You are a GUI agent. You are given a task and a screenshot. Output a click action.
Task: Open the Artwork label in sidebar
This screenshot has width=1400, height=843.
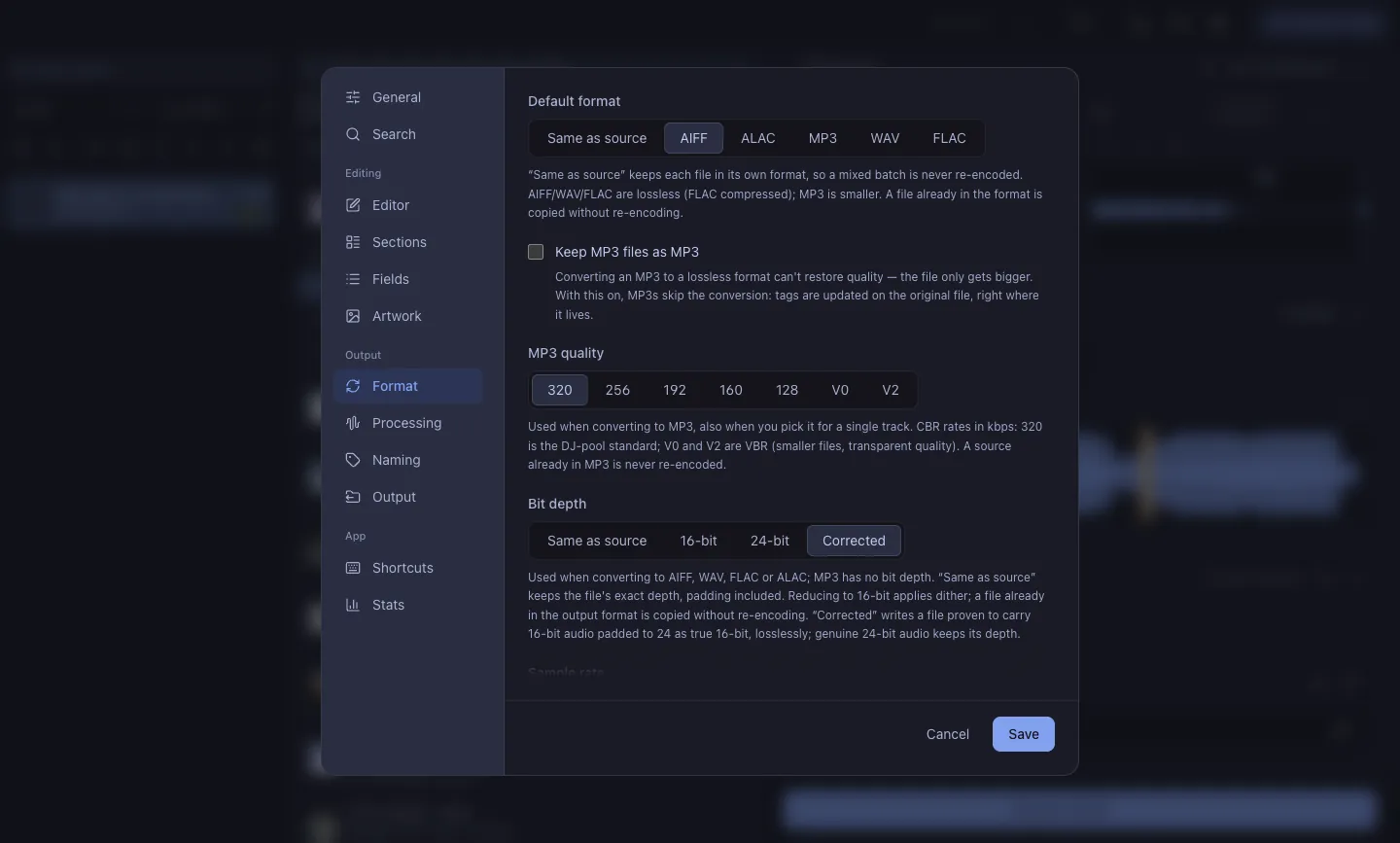(x=397, y=316)
